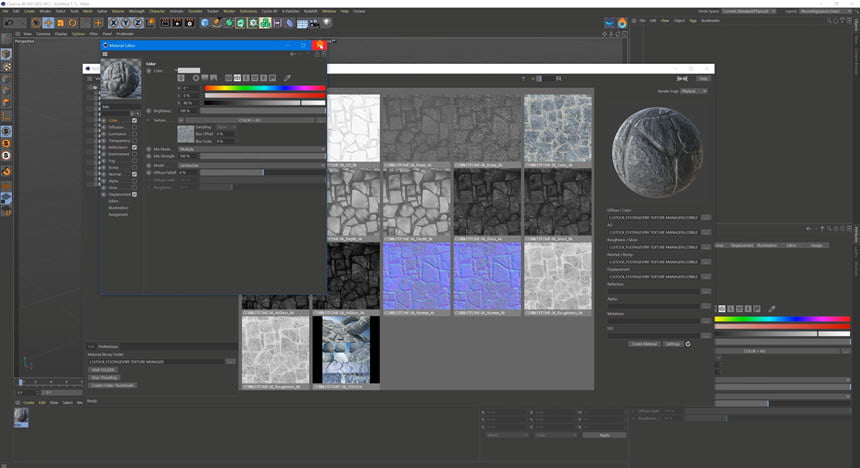The image size is (860, 468).
Task: Click the Cube primitive icon
Action: click(205, 23)
